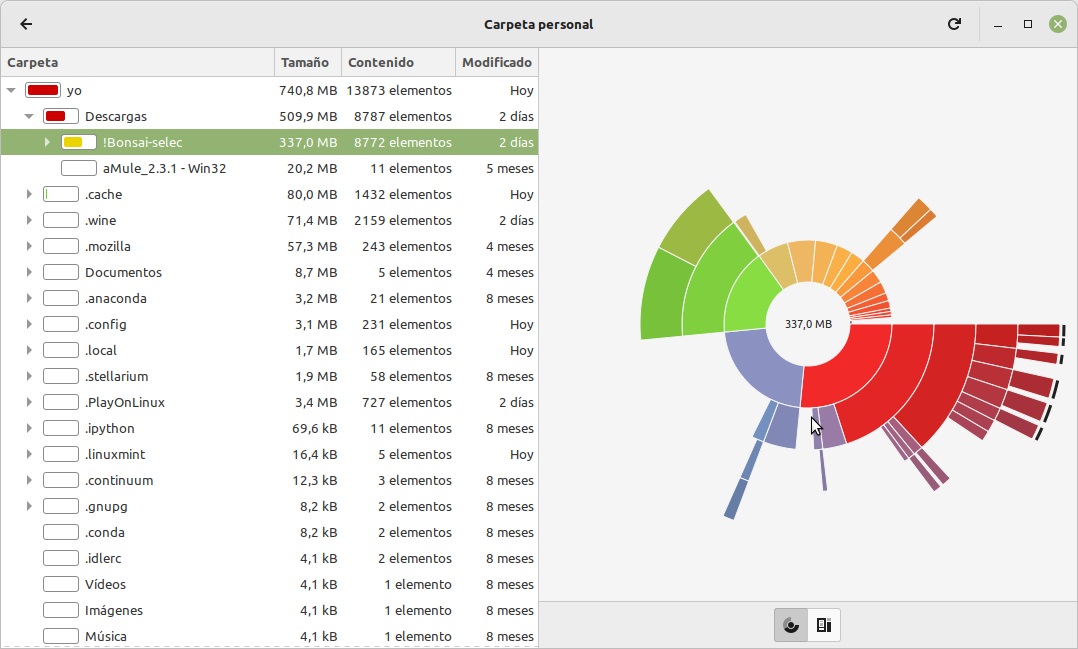This screenshot has height=649, width=1078.
Task: Switch to the treemap chart view
Action: coord(824,625)
